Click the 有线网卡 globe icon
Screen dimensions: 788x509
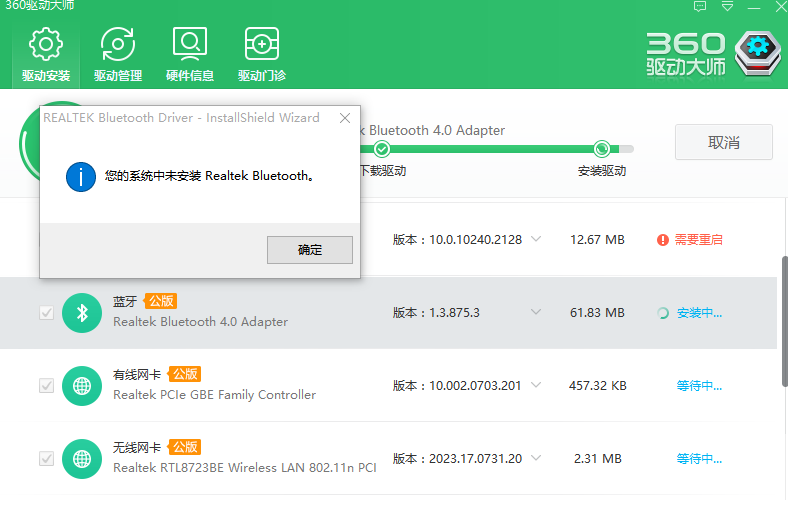[x=82, y=386]
